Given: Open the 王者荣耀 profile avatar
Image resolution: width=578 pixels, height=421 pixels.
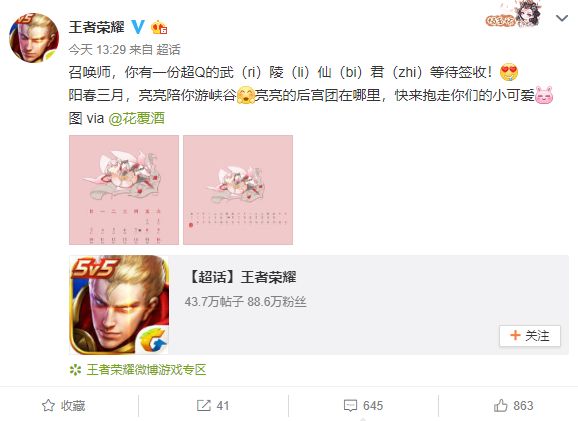Looking at the screenshot, I should tap(34, 37).
